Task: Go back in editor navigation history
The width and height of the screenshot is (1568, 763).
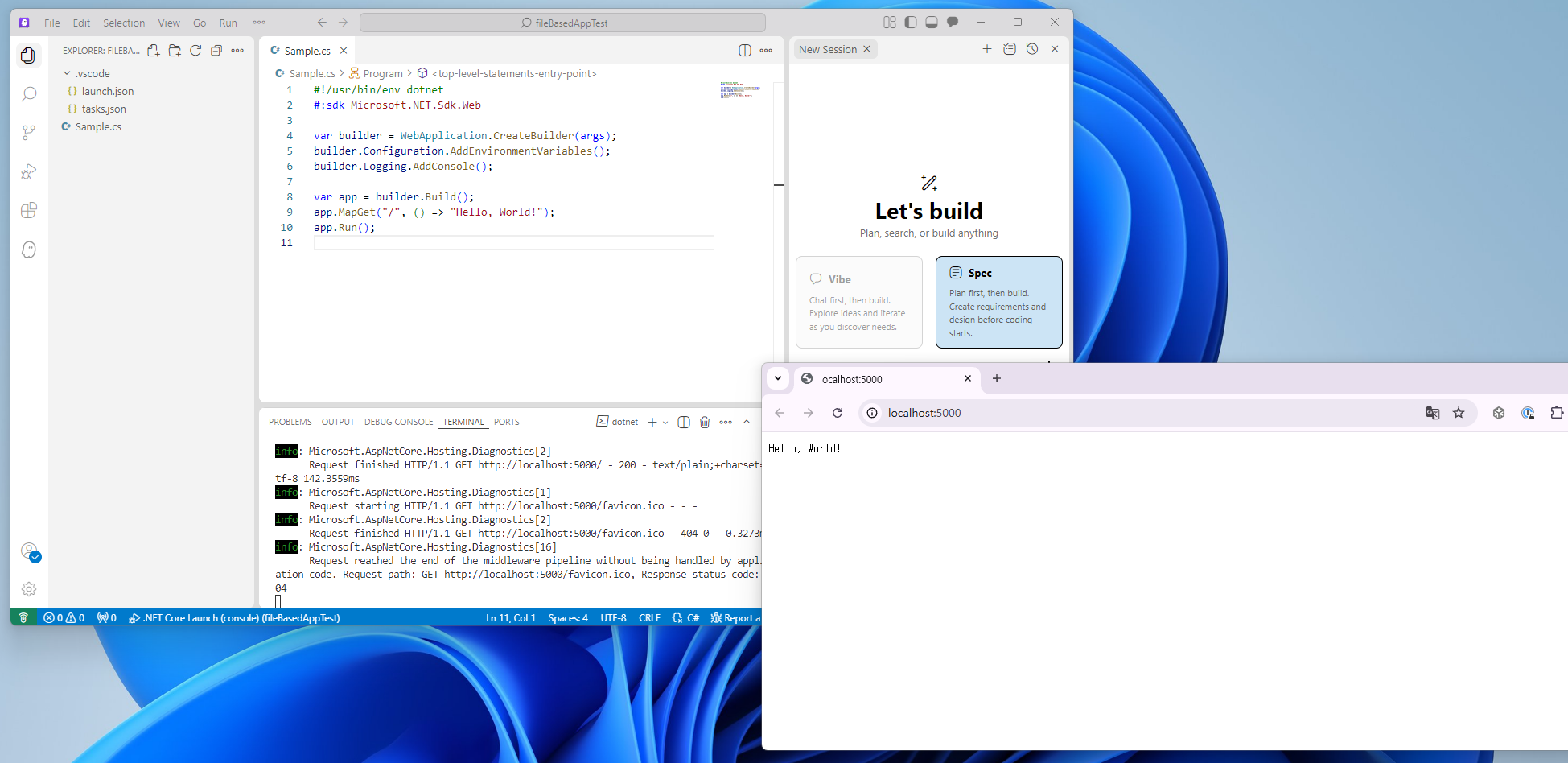Action: [322, 23]
